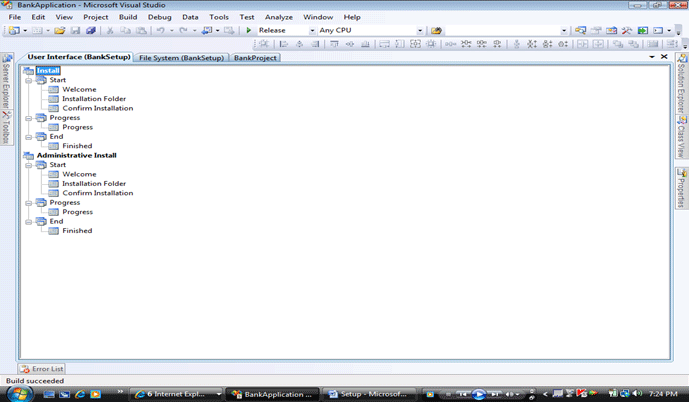Collapse the End node under Install

point(29,137)
